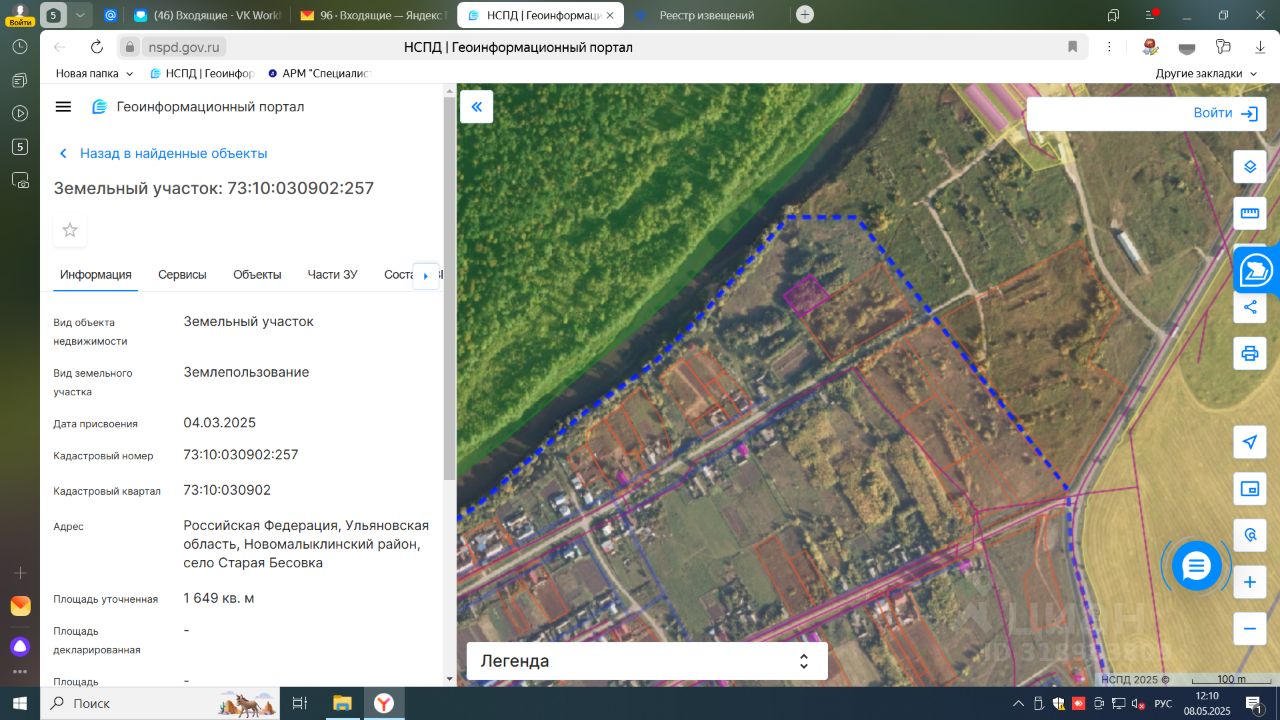This screenshot has height=720, width=1280.
Task: Click the nspd.gov.ru address field
Action: point(186,47)
